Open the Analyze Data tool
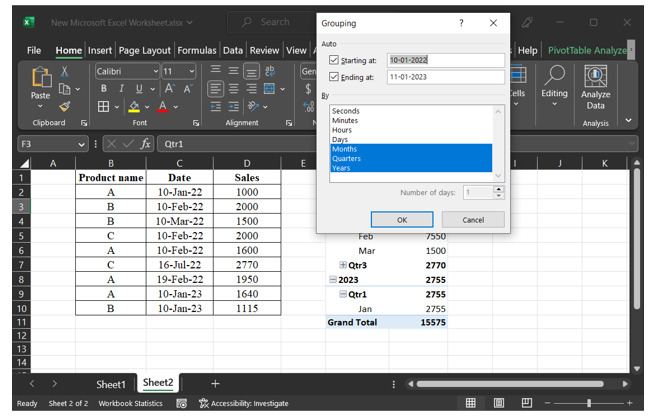The image size is (648, 419). pyautogui.click(x=596, y=86)
